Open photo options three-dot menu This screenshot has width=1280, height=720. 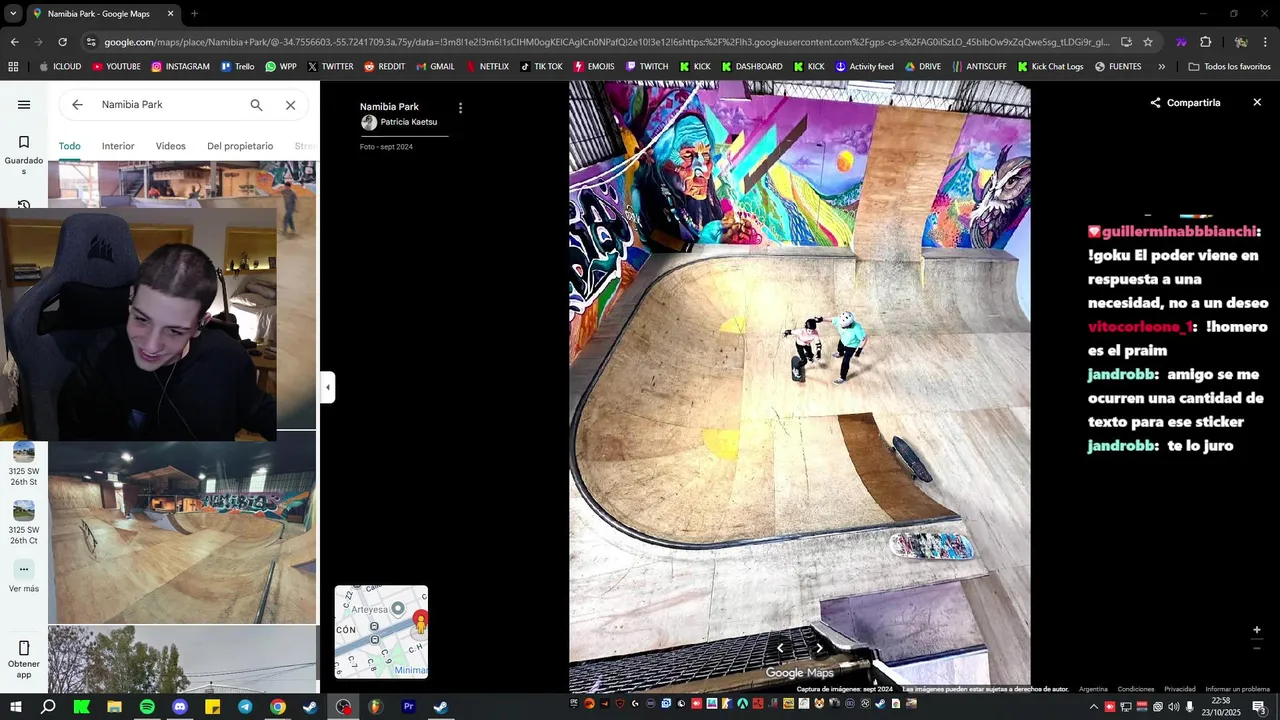pos(460,108)
